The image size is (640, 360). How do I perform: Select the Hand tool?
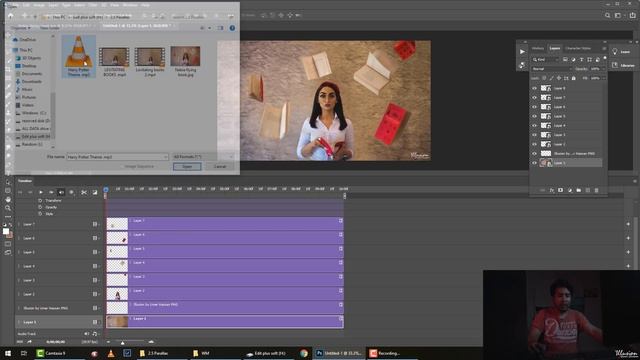tap(8, 199)
